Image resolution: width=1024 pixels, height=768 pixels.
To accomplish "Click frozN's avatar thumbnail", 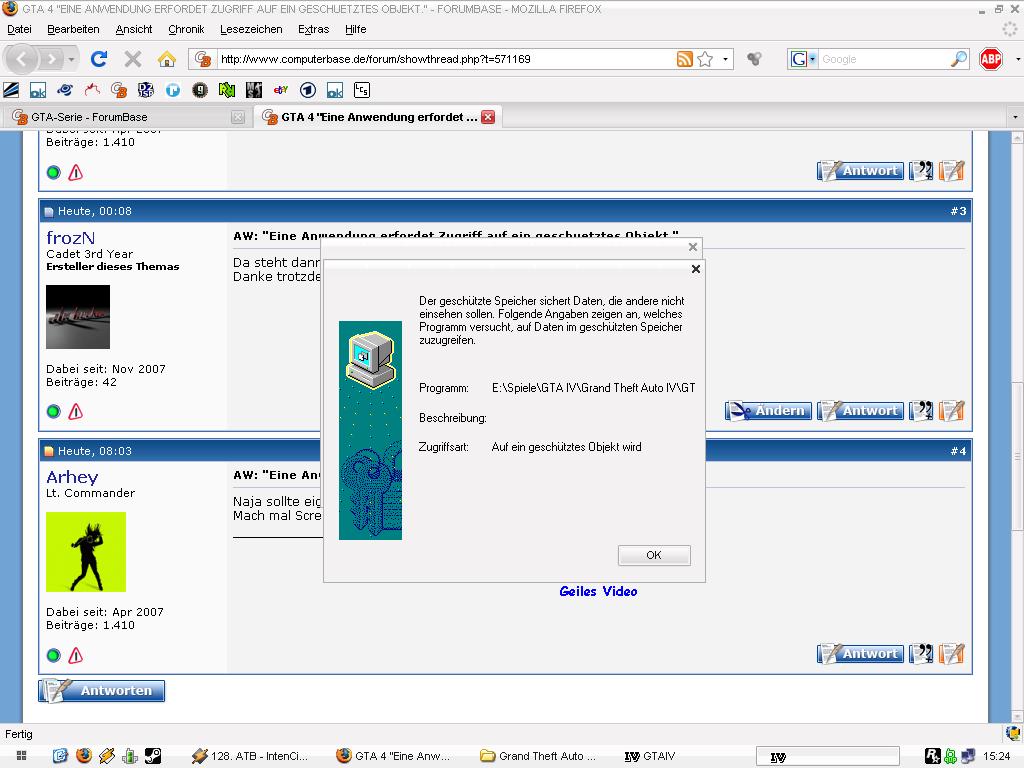I will (78, 317).
